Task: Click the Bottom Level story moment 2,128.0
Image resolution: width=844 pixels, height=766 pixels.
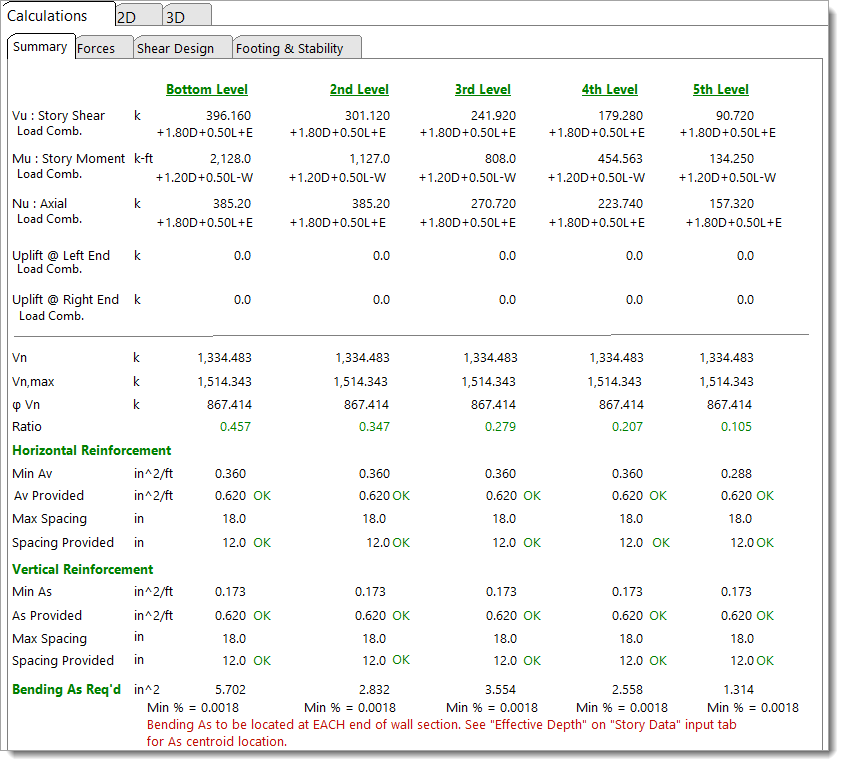Action: [231, 159]
